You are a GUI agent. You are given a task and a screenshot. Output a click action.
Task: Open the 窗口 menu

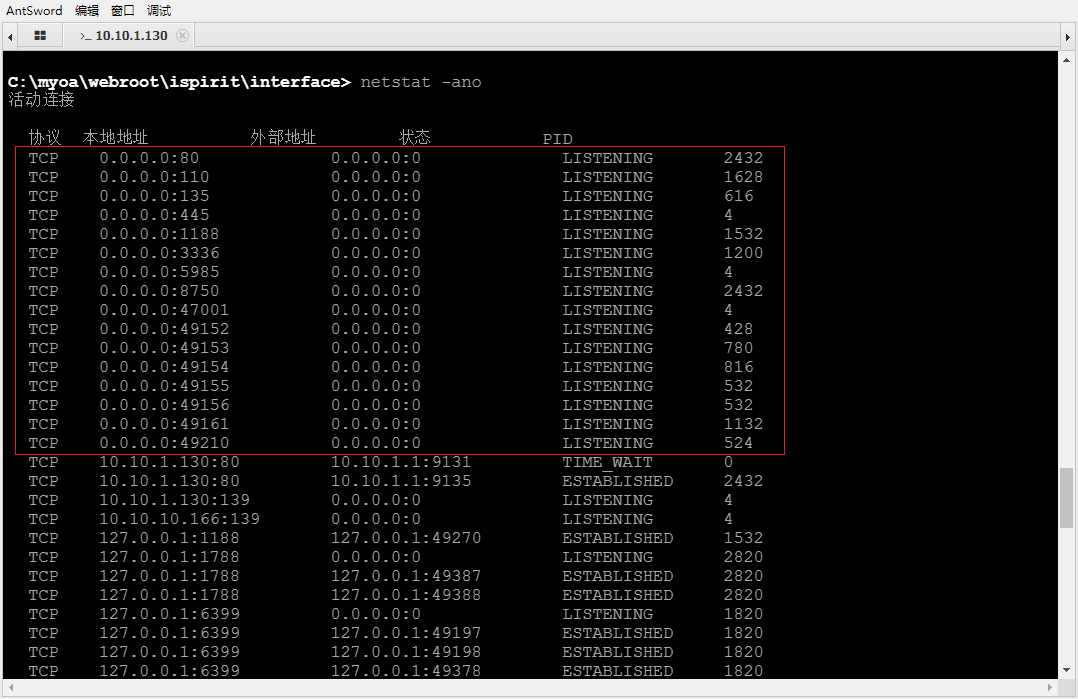pyautogui.click(x=123, y=10)
